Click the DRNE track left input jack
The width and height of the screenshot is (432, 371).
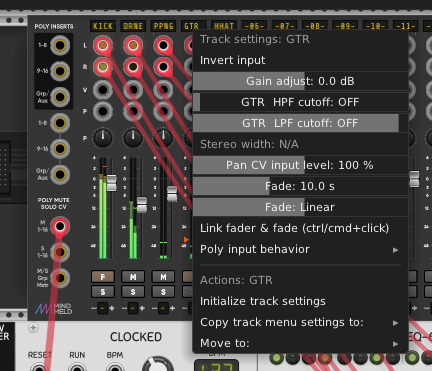click(x=133, y=45)
